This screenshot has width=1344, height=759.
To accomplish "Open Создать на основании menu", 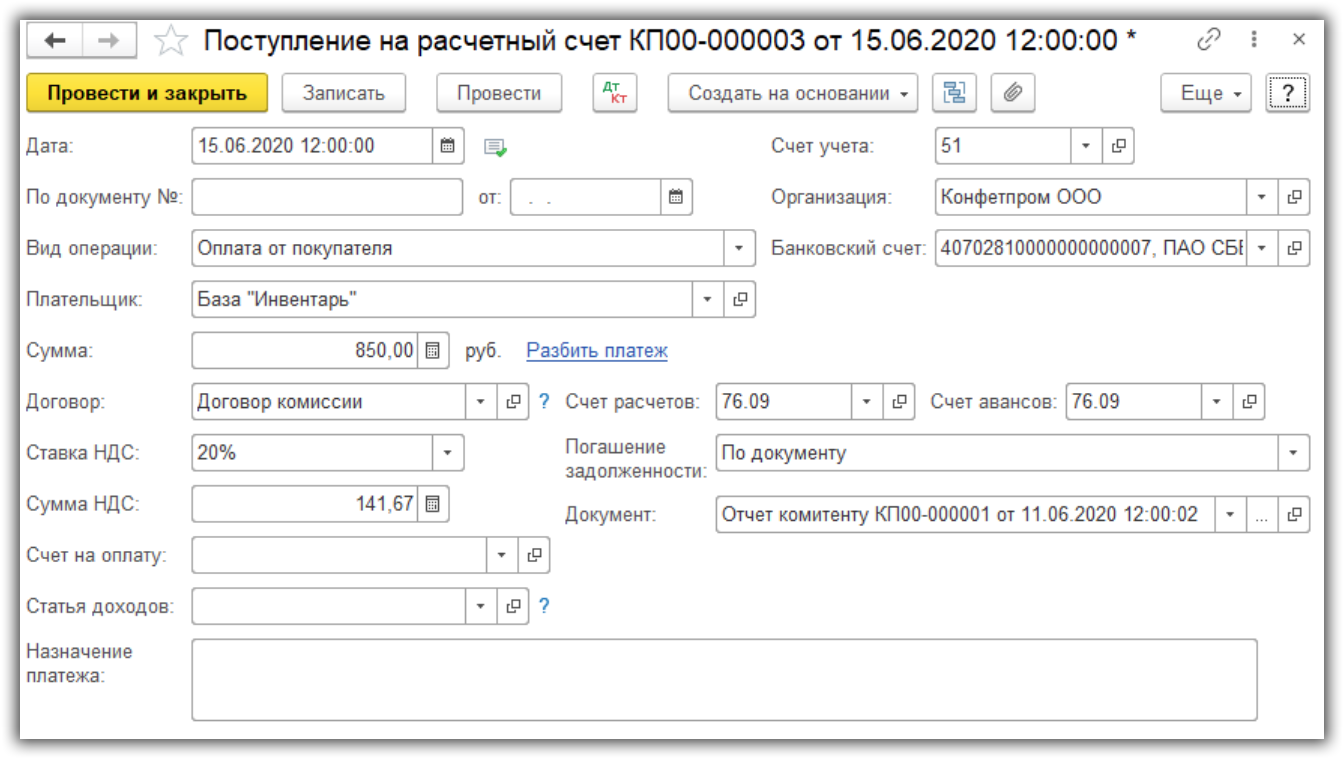I will point(792,93).
